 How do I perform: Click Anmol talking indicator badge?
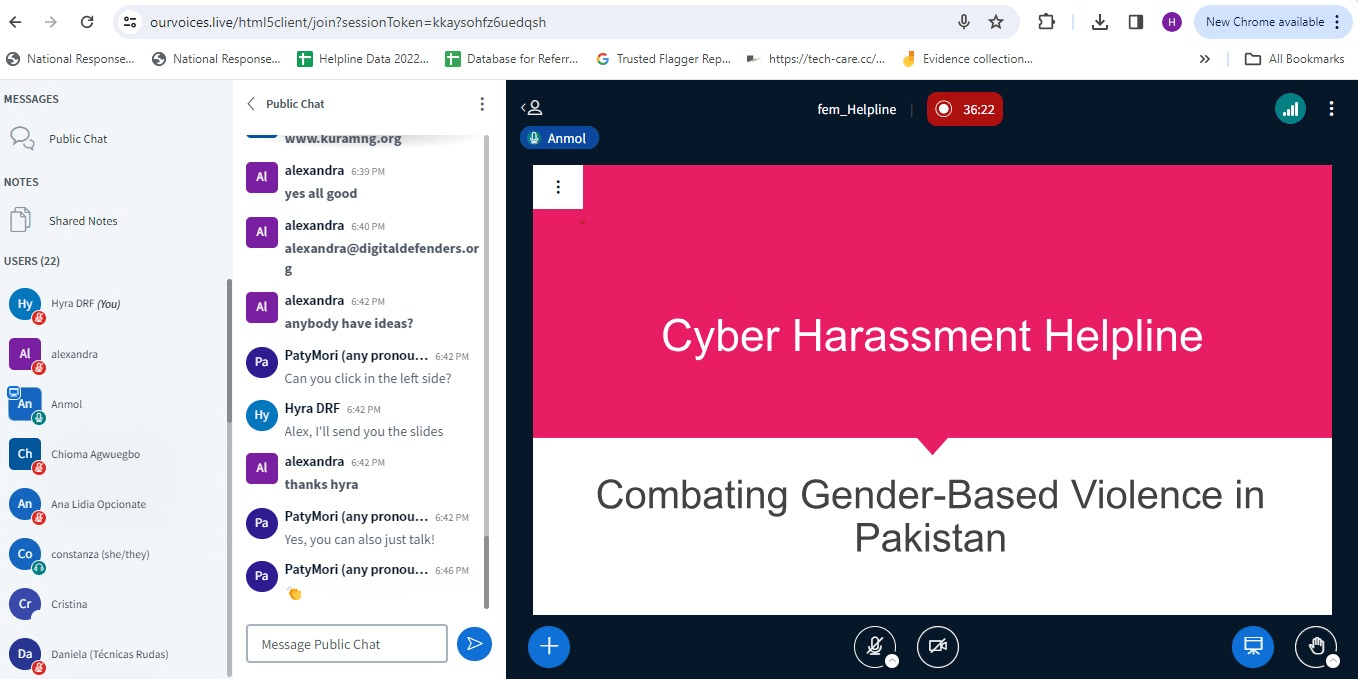(x=559, y=138)
